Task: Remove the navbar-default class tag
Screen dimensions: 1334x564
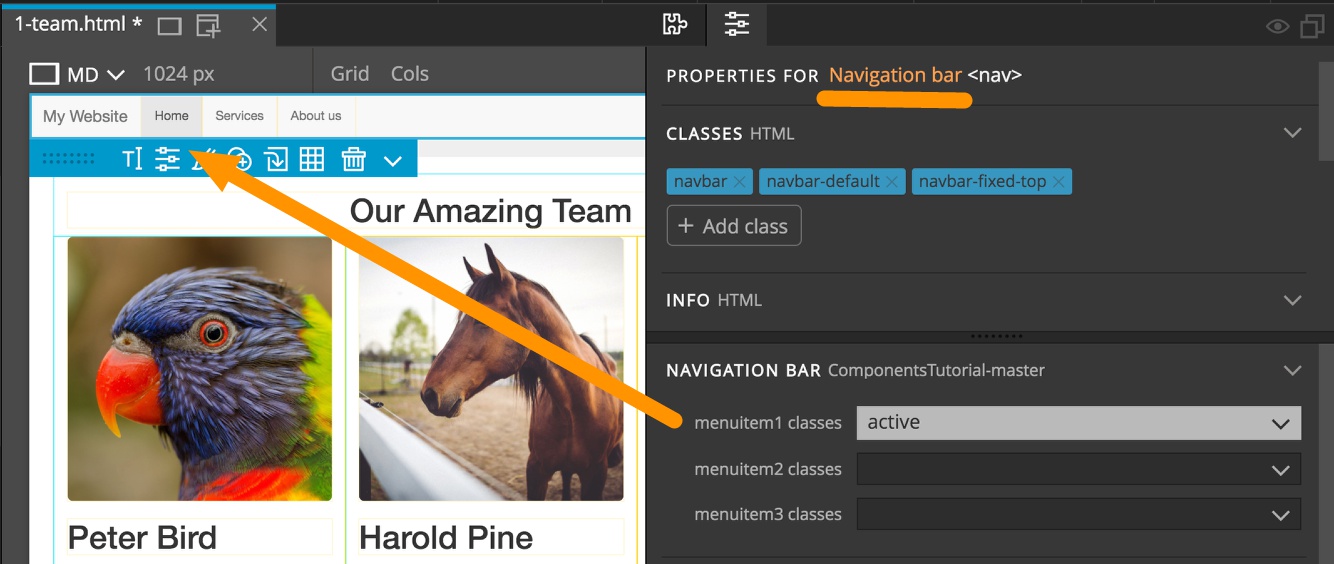Action: point(892,182)
